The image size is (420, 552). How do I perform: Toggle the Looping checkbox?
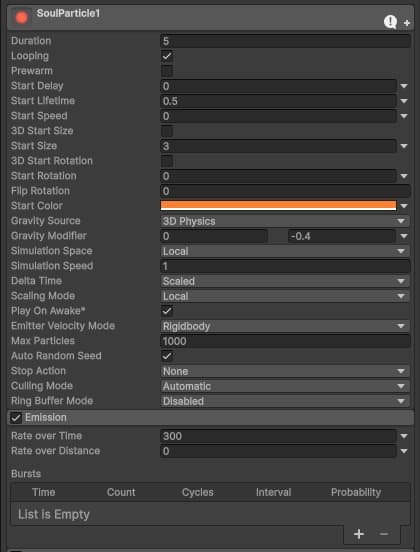167,56
